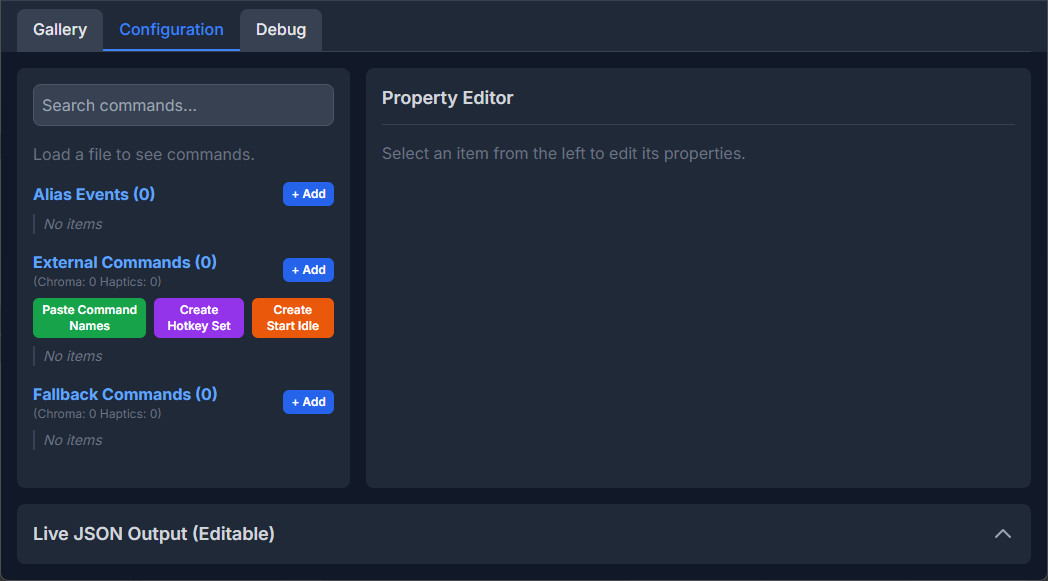Screen dimensions: 1048x581
Task: Click the Property Editor heading
Action: coord(447,98)
